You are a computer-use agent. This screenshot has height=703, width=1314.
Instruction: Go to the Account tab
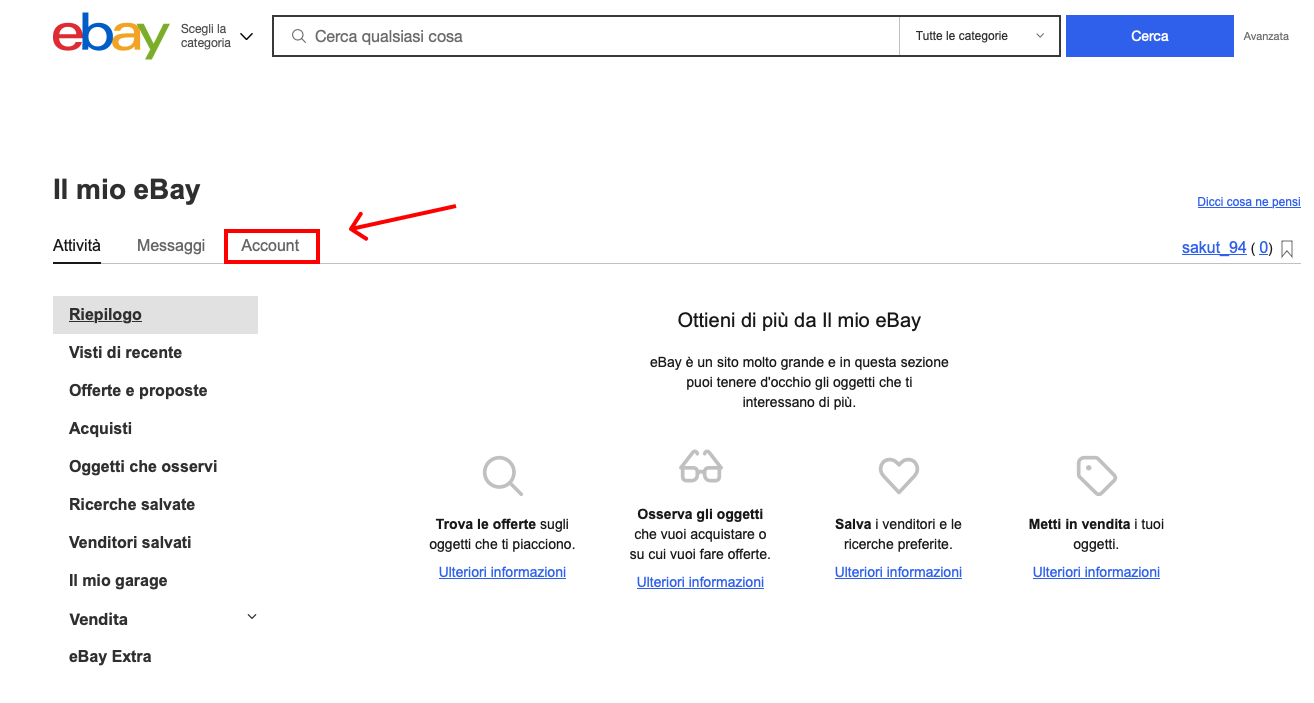[270, 245]
